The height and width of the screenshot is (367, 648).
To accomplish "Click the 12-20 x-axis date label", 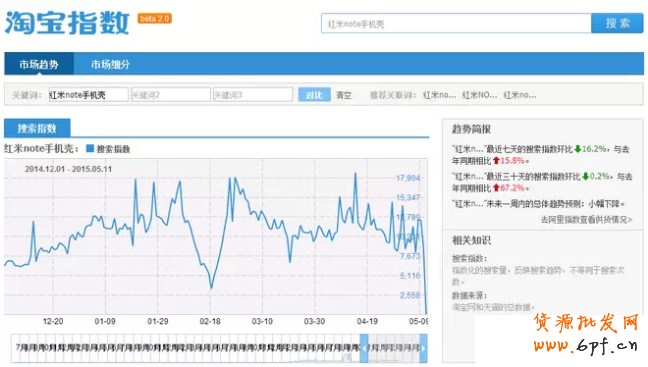I will coord(53,322).
